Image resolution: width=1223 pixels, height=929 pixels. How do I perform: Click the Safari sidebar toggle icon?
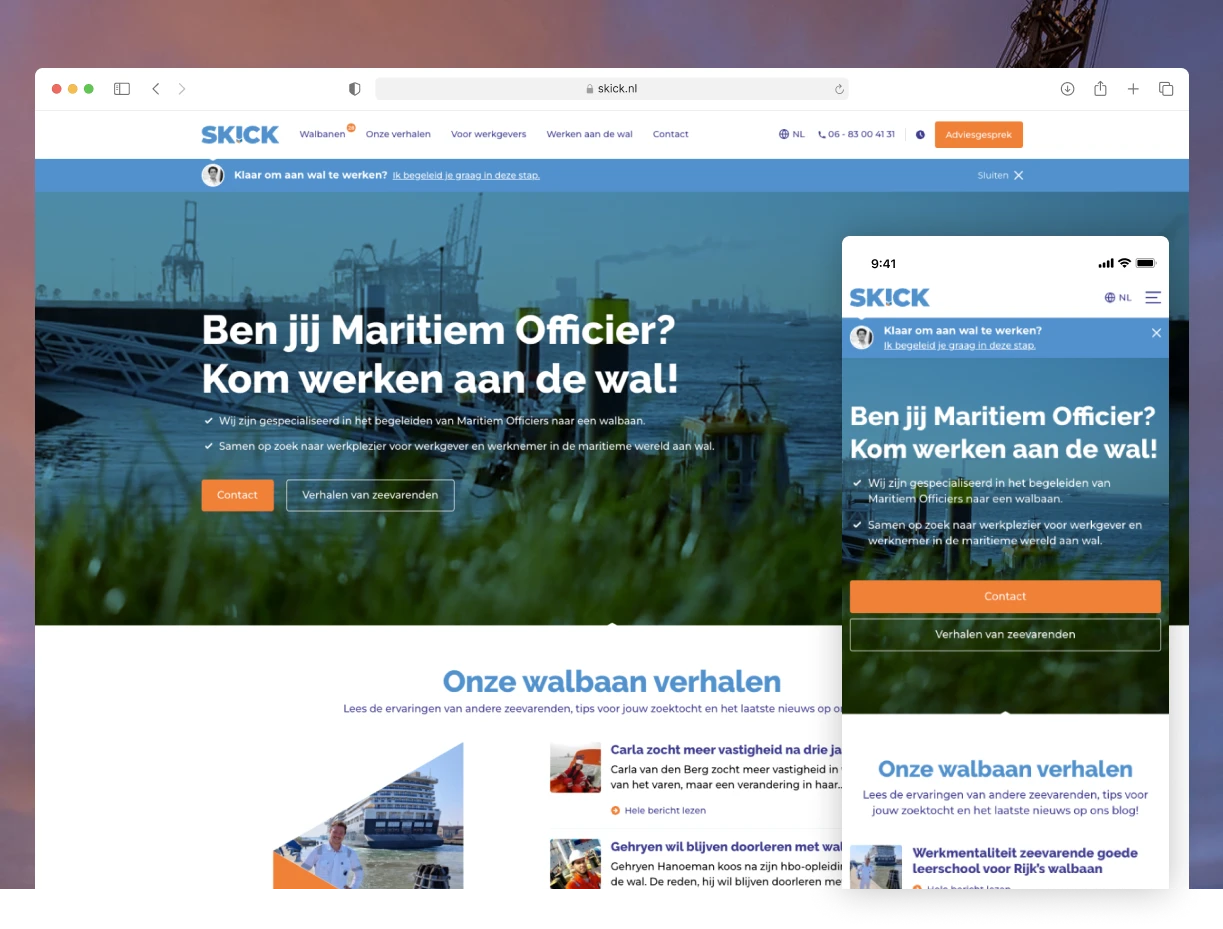click(122, 89)
